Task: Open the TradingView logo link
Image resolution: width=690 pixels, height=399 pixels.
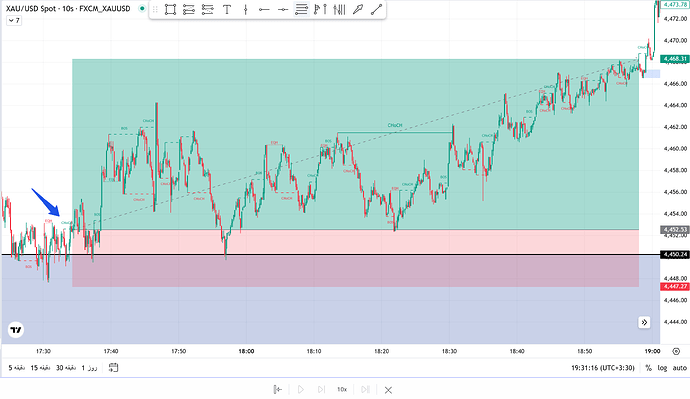Action: pos(16,330)
